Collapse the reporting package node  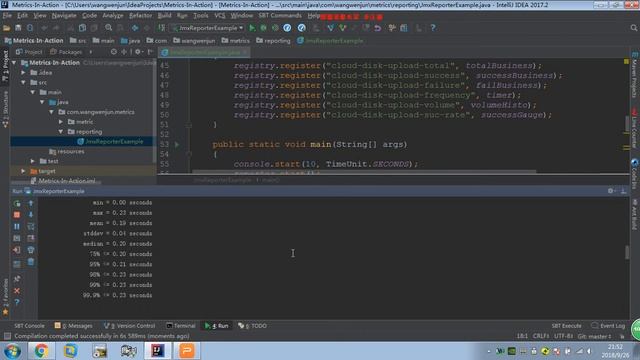[61, 131]
